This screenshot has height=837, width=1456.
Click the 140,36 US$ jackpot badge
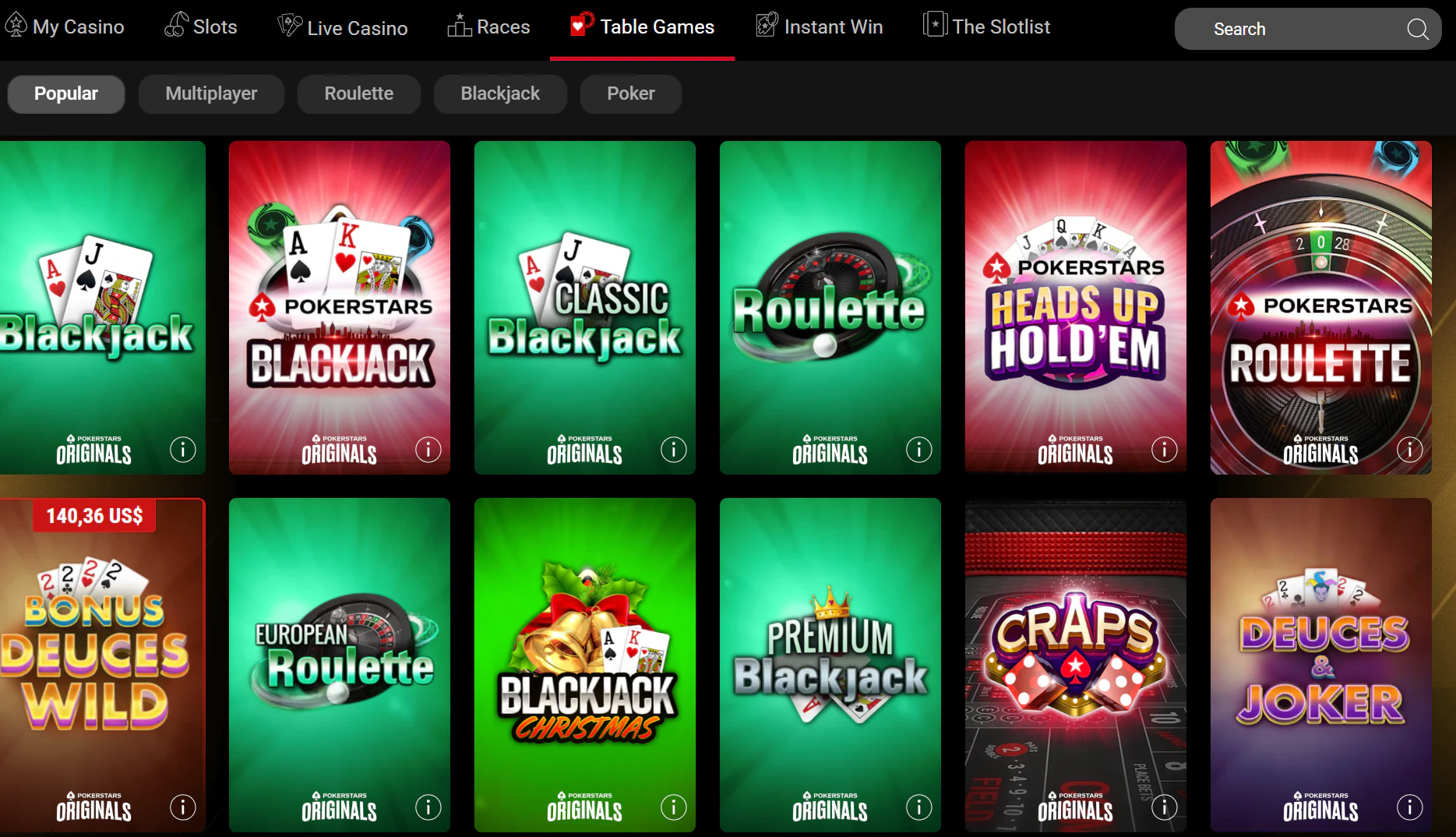point(94,516)
